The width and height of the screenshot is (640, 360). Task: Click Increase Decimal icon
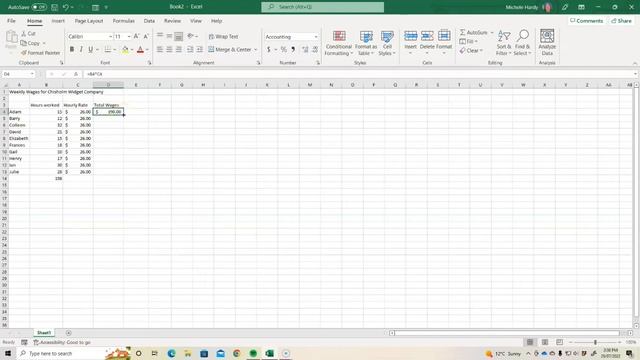pyautogui.click(x=305, y=49)
